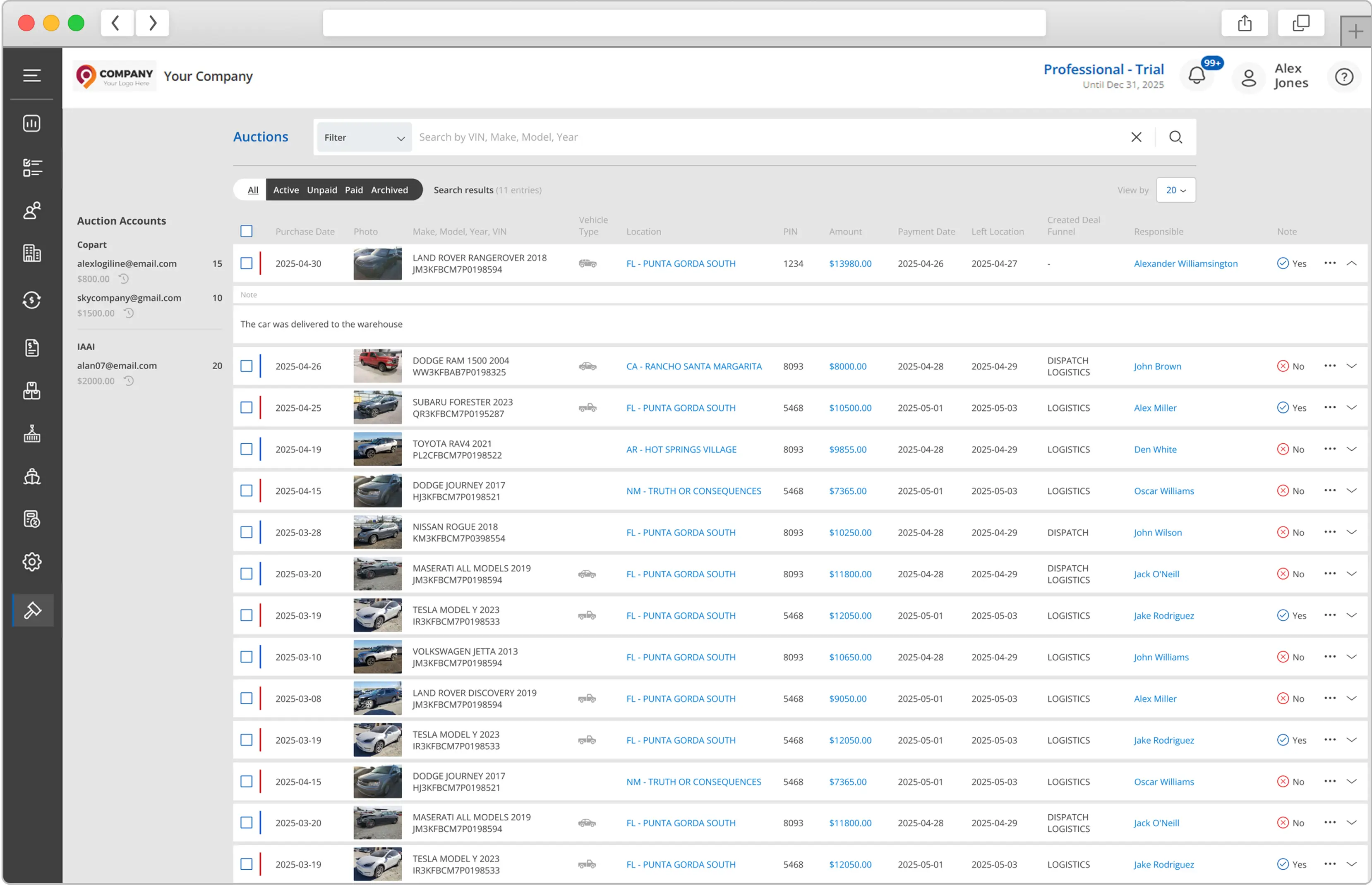Open the help question mark icon
The height and width of the screenshot is (885, 1372).
[x=1344, y=77]
